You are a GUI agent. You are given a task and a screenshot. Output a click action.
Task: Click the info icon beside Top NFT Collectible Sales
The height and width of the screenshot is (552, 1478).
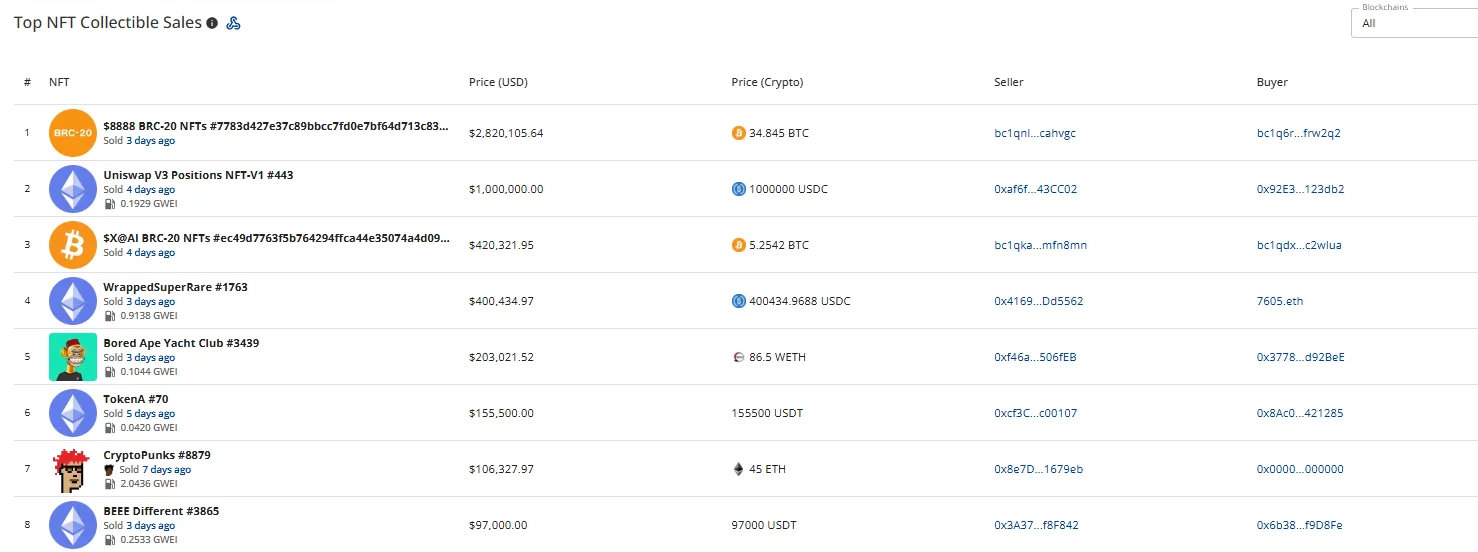(212, 23)
